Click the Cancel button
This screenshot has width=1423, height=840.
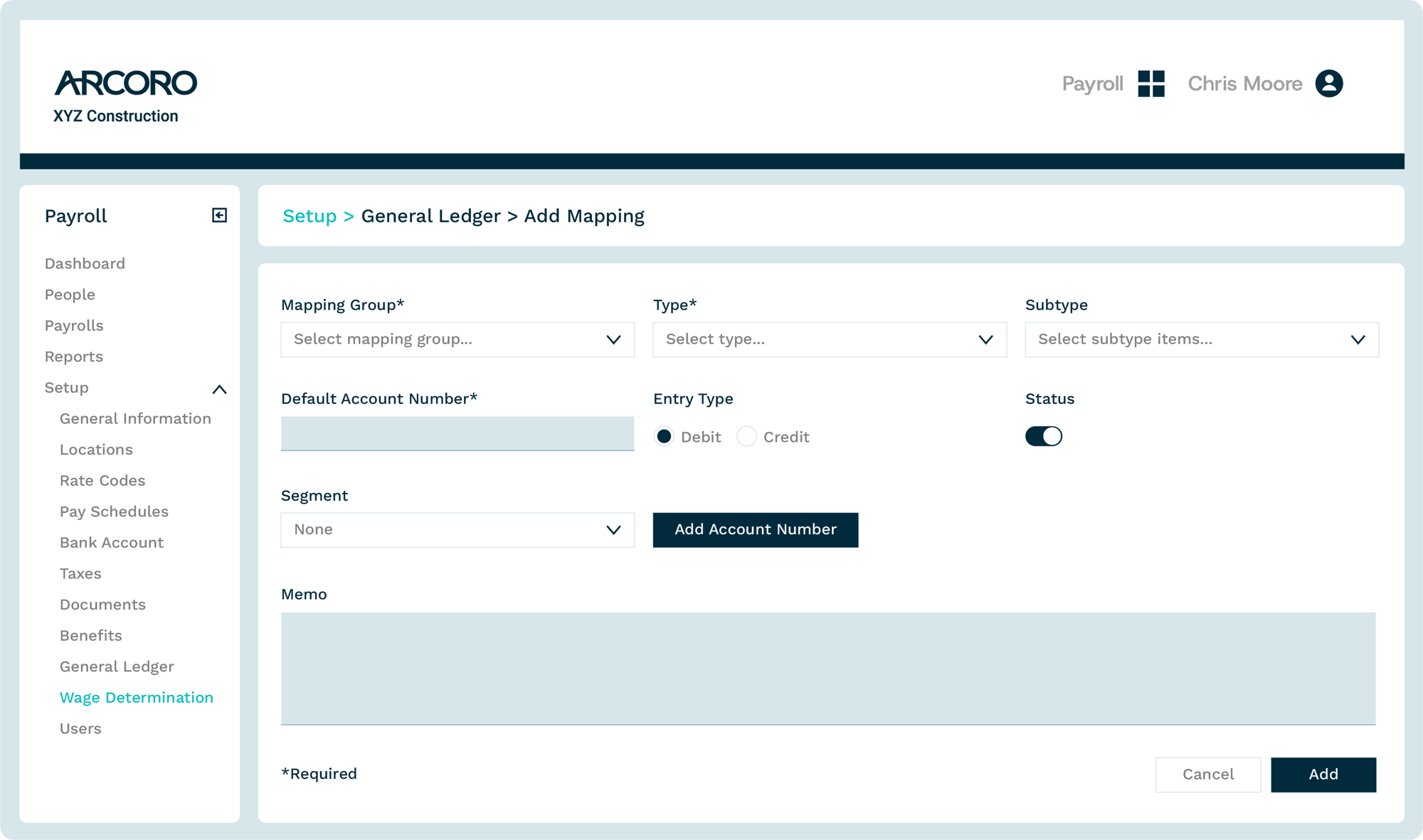(x=1208, y=775)
